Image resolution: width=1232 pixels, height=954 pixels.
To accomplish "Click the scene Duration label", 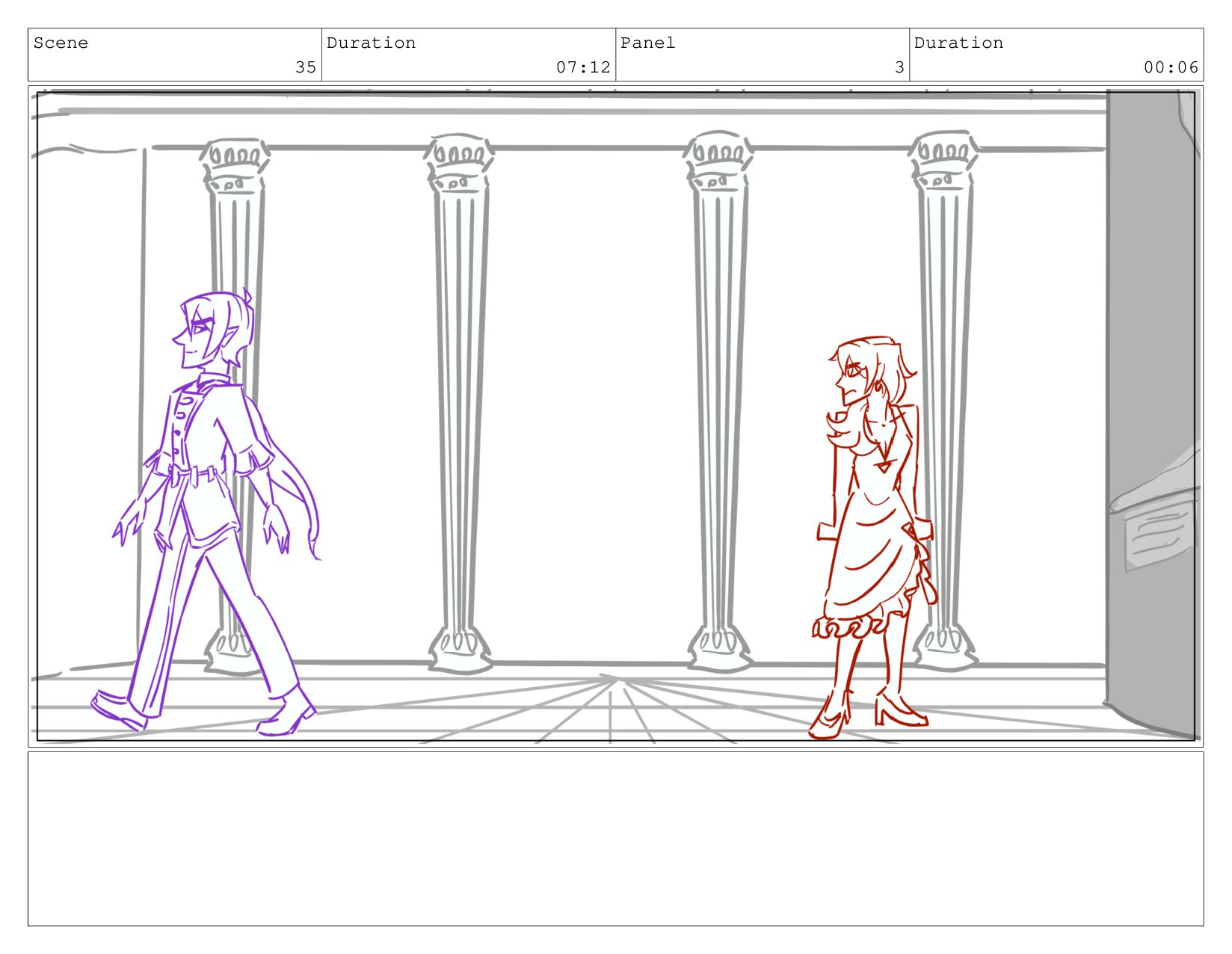I will point(371,43).
